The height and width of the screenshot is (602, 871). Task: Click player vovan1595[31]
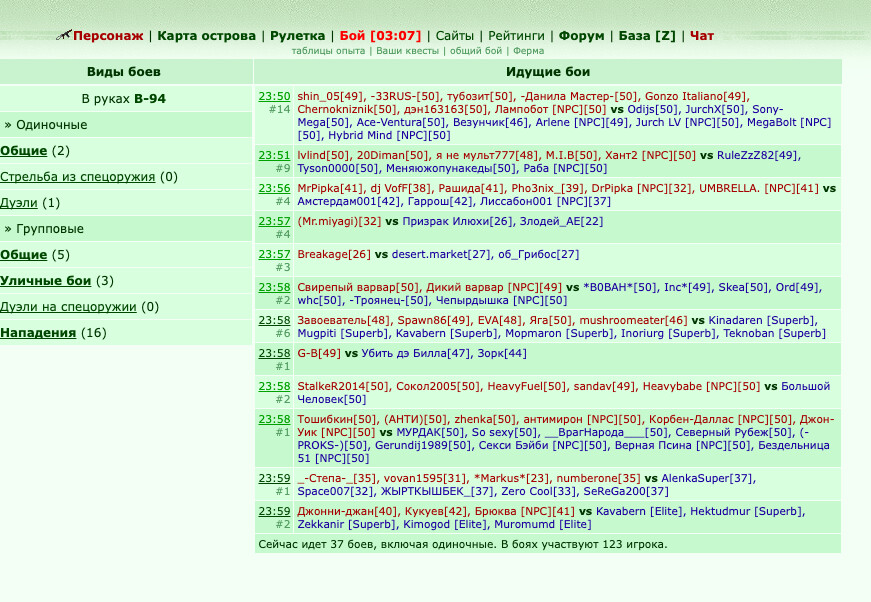pyautogui.click(x=425, y=478)
